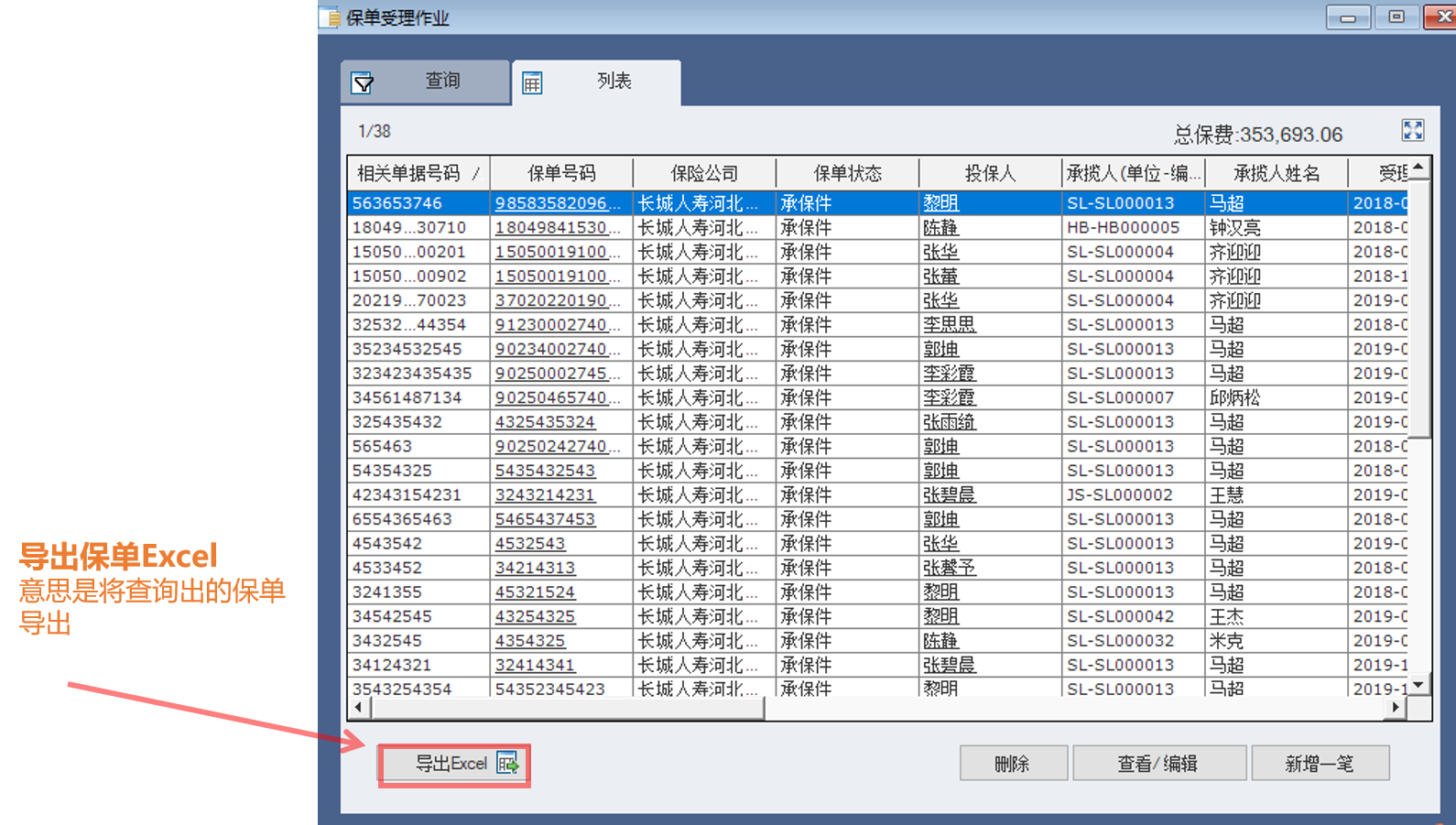
Task: Switch to the 列表 tab
Action: tap(614, 81)
